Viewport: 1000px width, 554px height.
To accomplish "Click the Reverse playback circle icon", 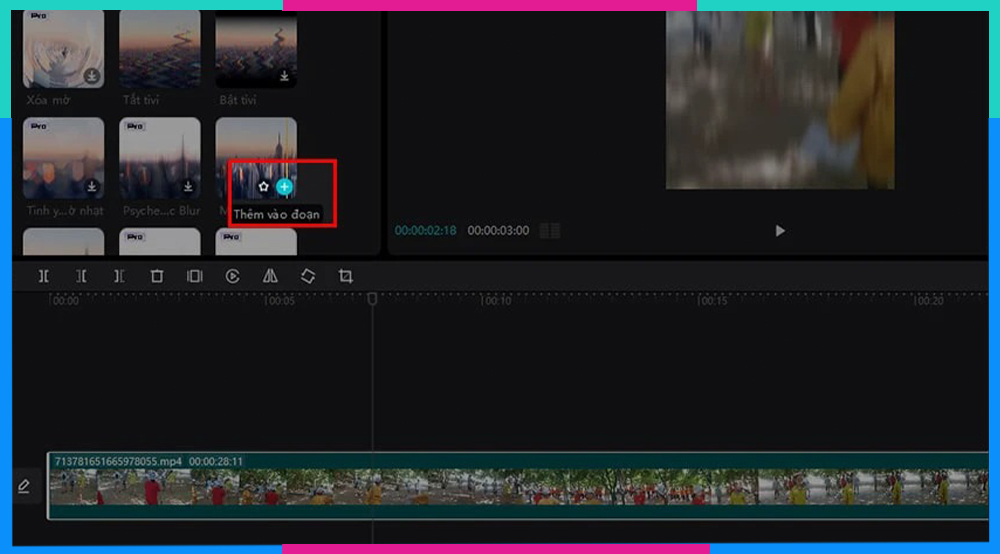I will (x=232, y=276).
